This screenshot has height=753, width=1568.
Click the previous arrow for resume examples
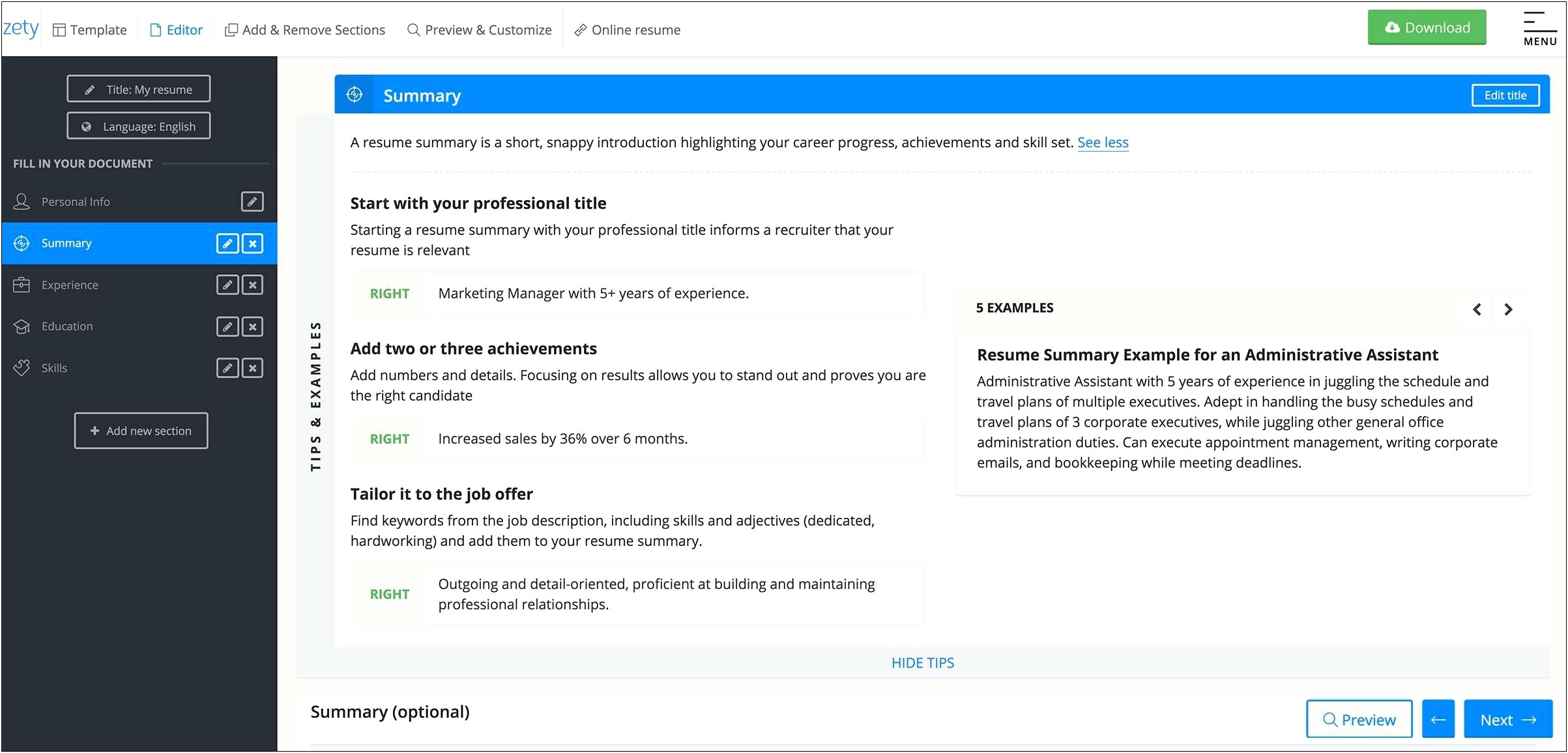coord(1478,308)
